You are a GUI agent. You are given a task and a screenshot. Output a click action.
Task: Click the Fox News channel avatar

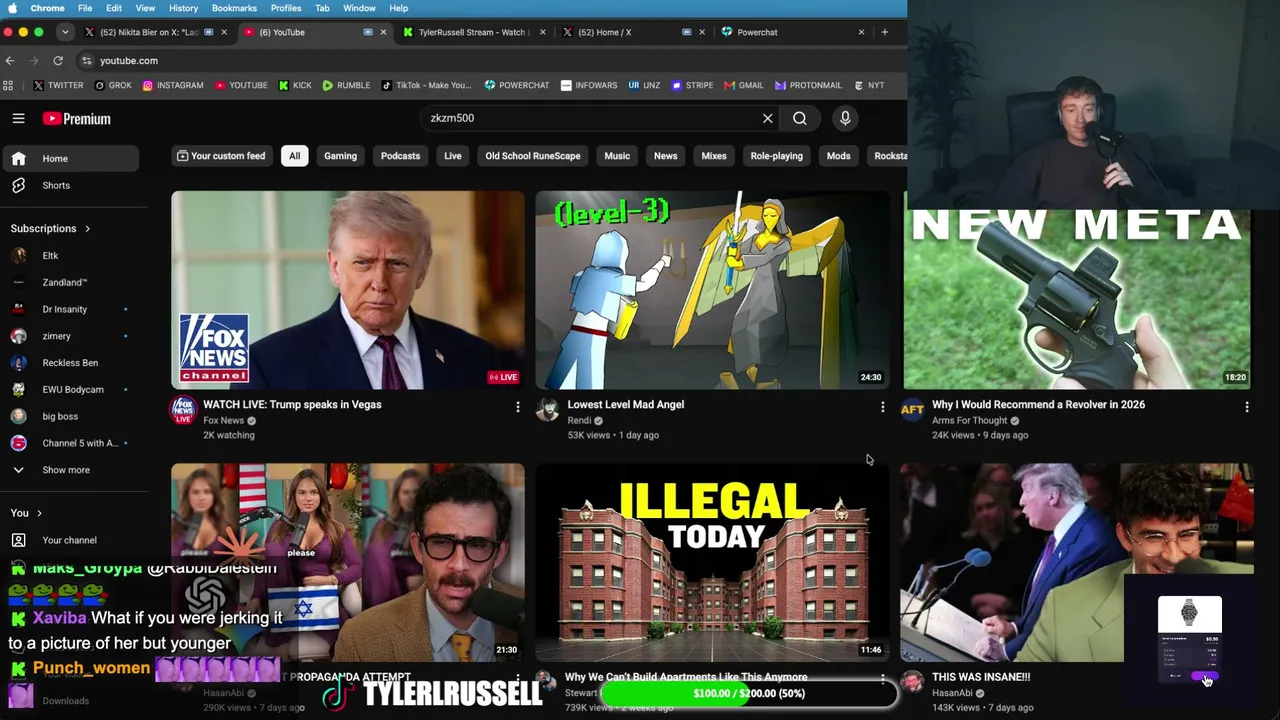183,409
